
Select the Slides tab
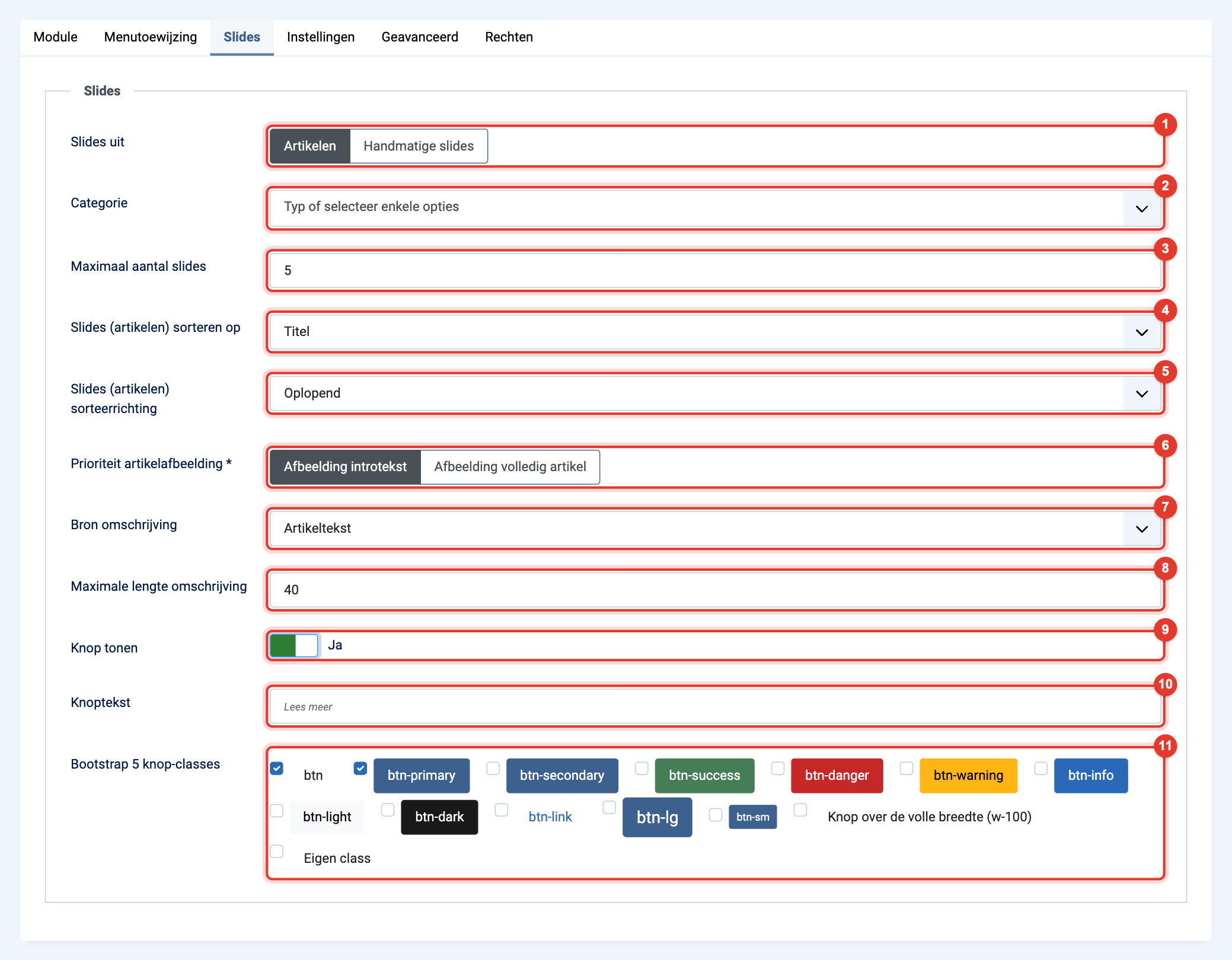tap(242, 37)
